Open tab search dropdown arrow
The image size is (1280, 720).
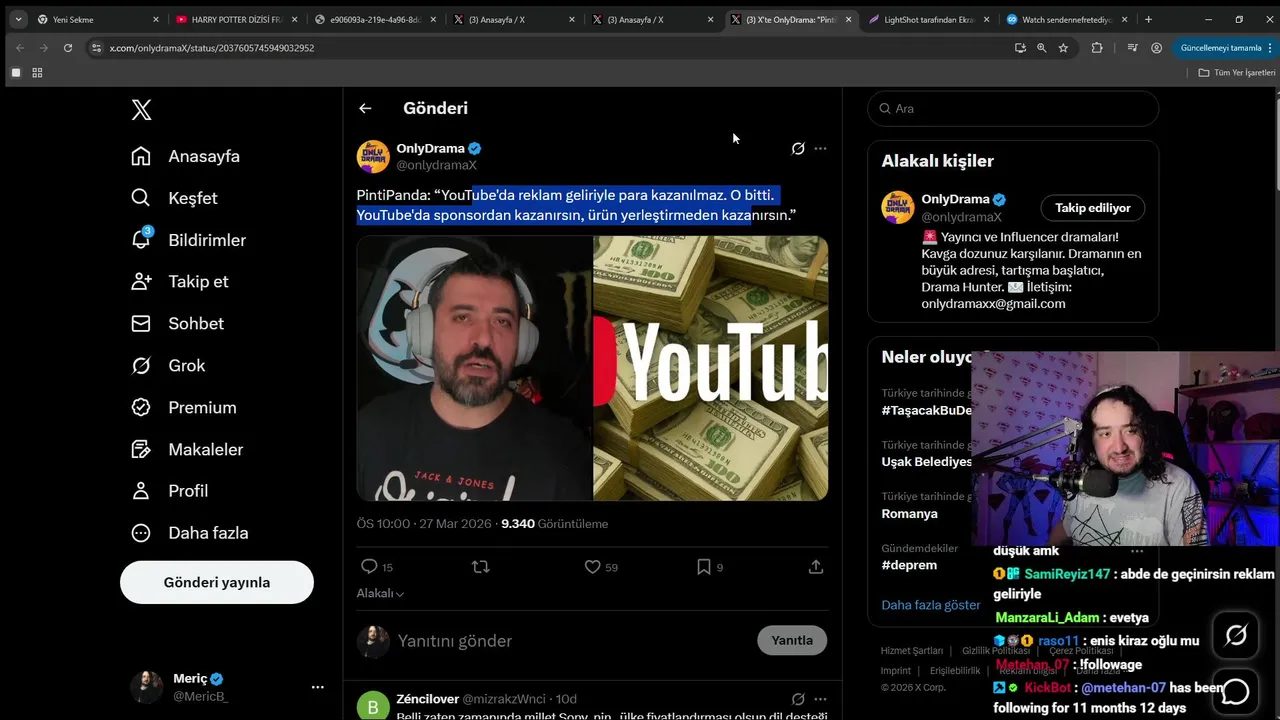18,19
